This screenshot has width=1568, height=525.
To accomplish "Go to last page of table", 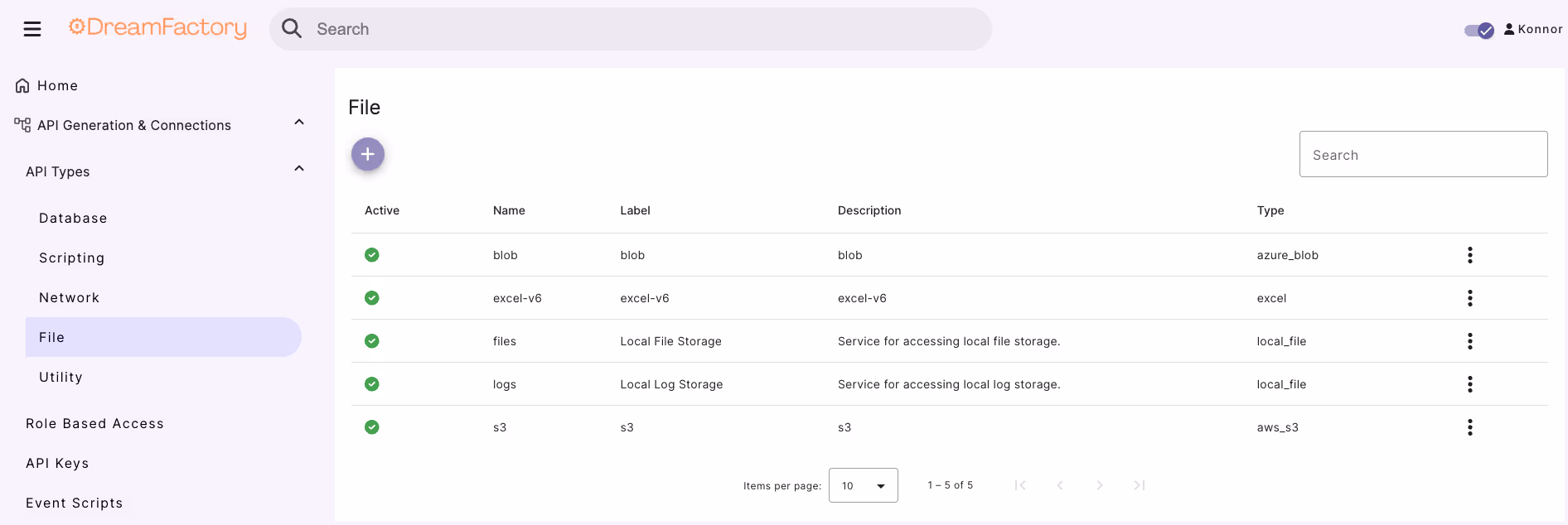I will click(x=1140, y=485).
